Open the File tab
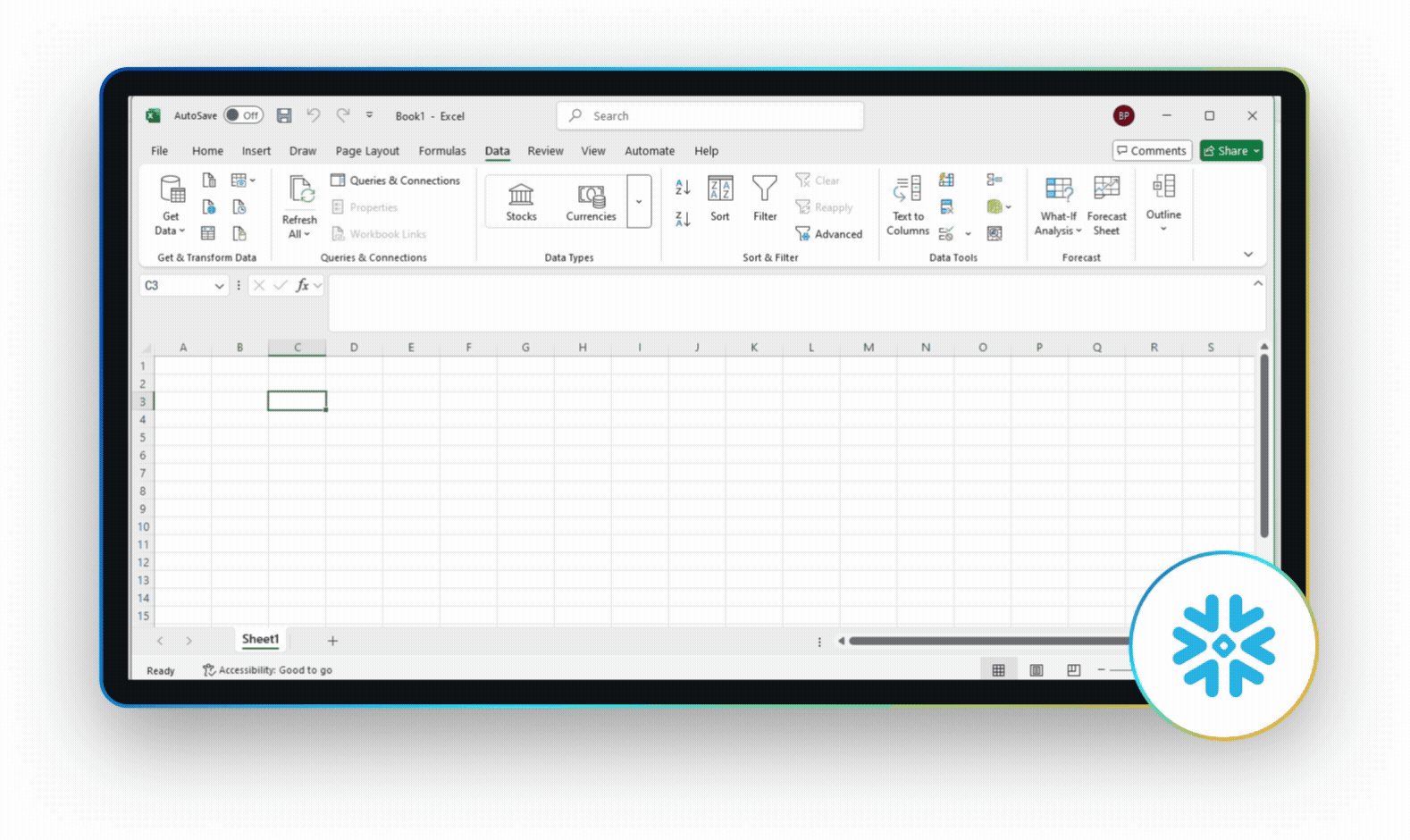1410x840 pixels. (159, 151)
